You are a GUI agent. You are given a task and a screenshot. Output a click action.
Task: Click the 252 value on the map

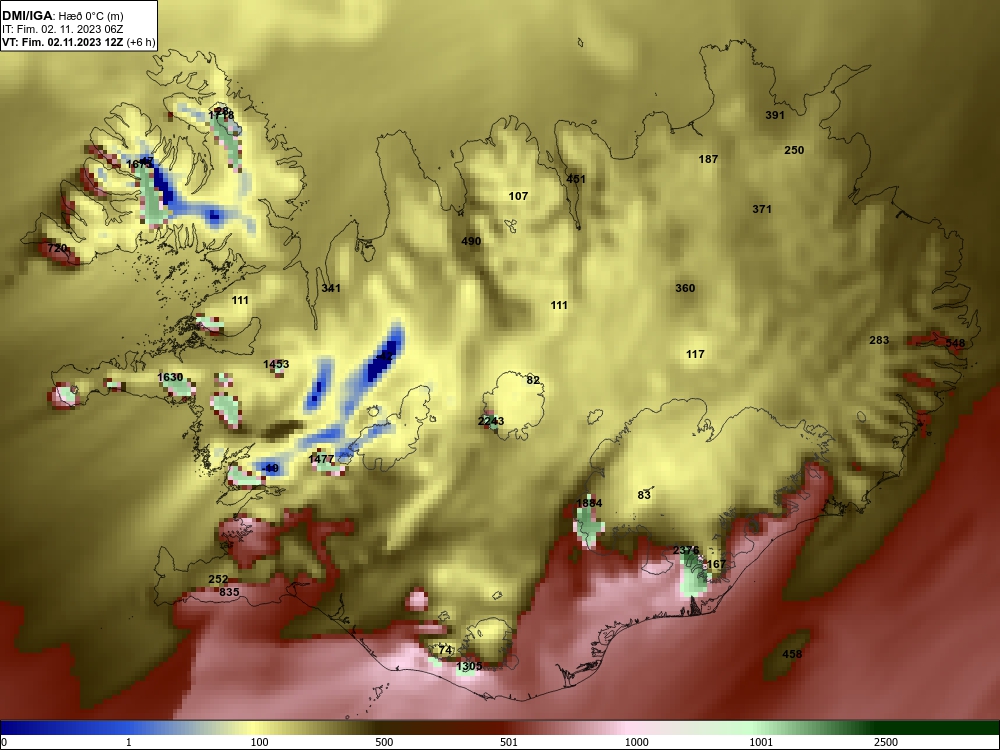(x=218, y=580)
